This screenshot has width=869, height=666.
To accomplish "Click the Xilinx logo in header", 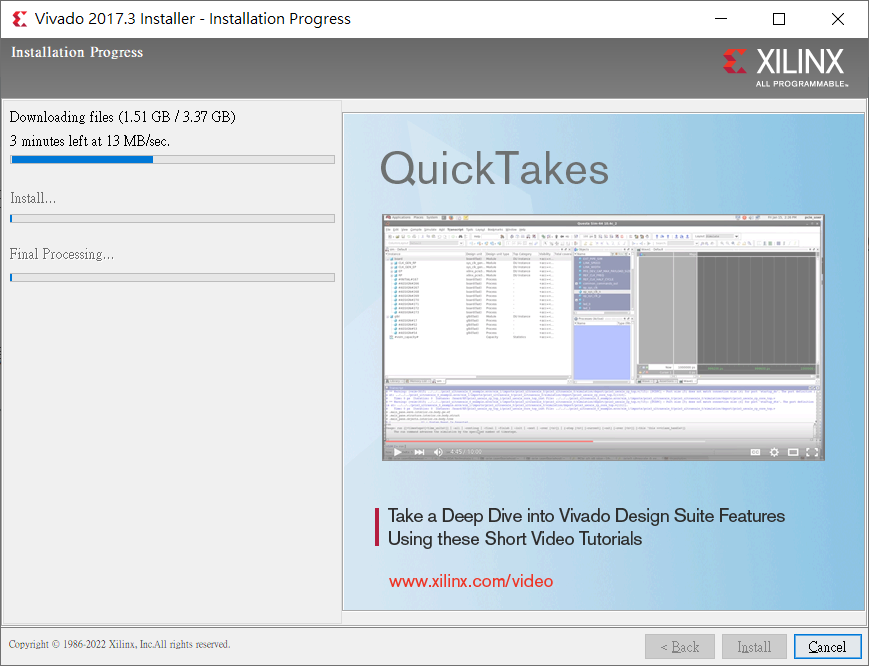I will [x=785, y=67].
